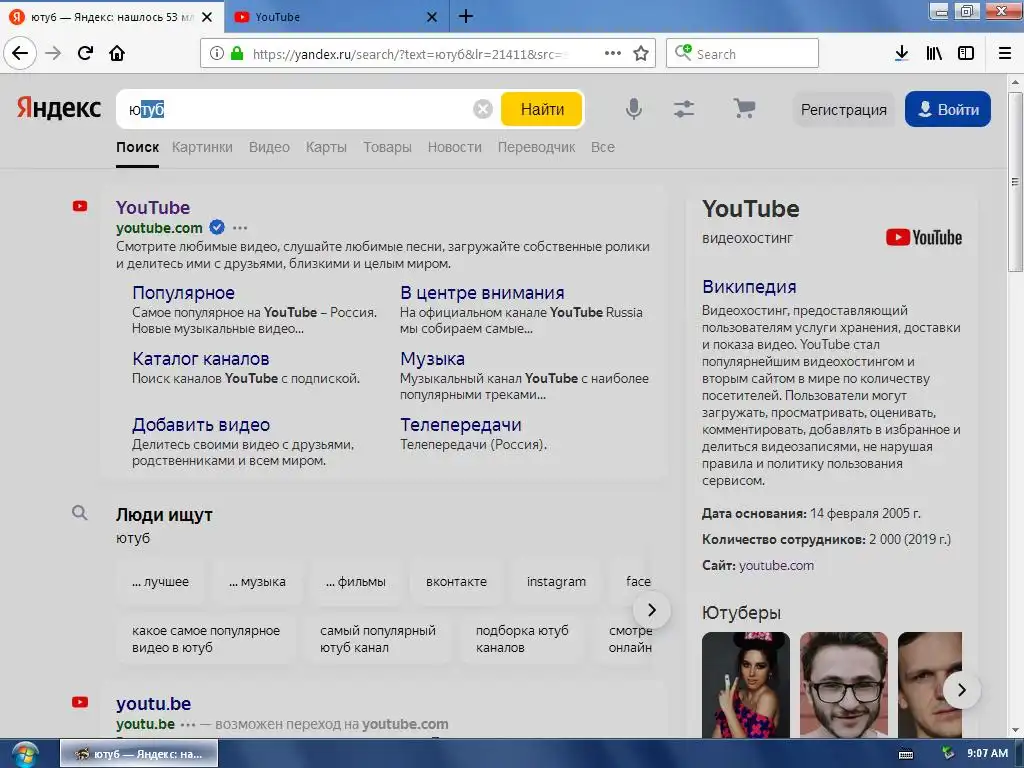Open the library bookshelf icon
This screenshot has width=1024, height=768.
(934, 53)
